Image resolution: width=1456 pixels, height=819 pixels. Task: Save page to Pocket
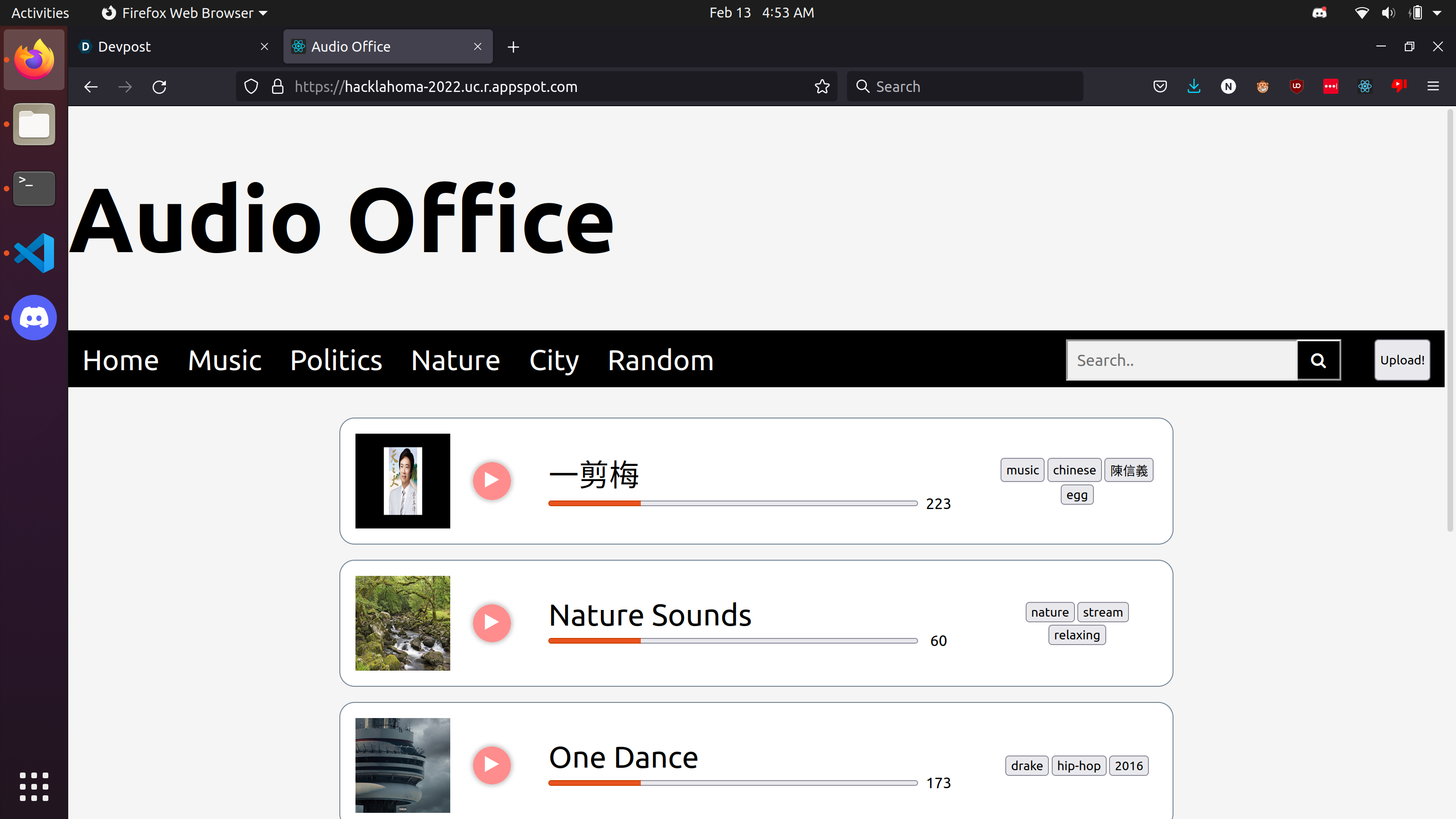[x=1160, y=86]
